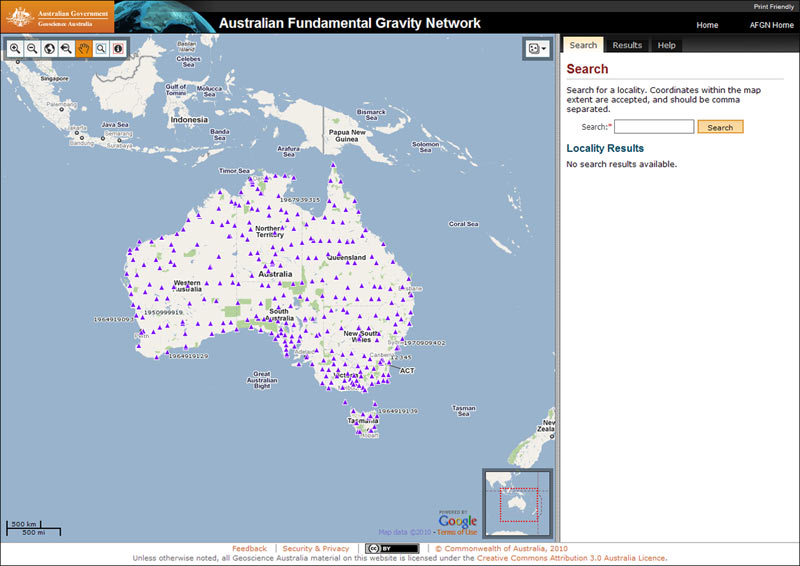The height and width of the screenshot is (566, 800).
Task: Click the Print Friendly link
Action: [775, 6]
